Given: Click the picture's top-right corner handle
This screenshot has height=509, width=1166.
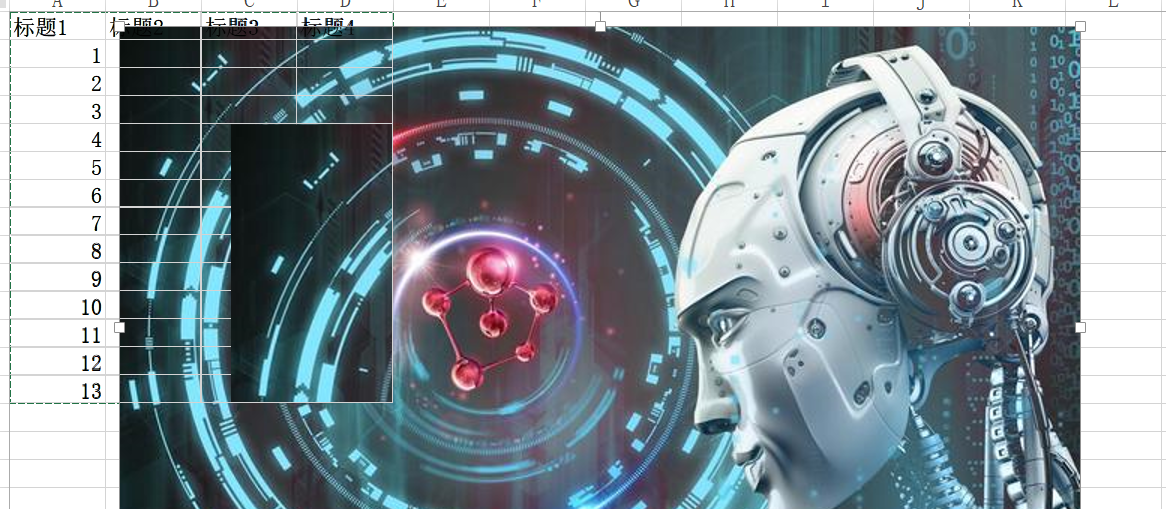Looking at the screenshot, I should click(x=1080, y=27).
